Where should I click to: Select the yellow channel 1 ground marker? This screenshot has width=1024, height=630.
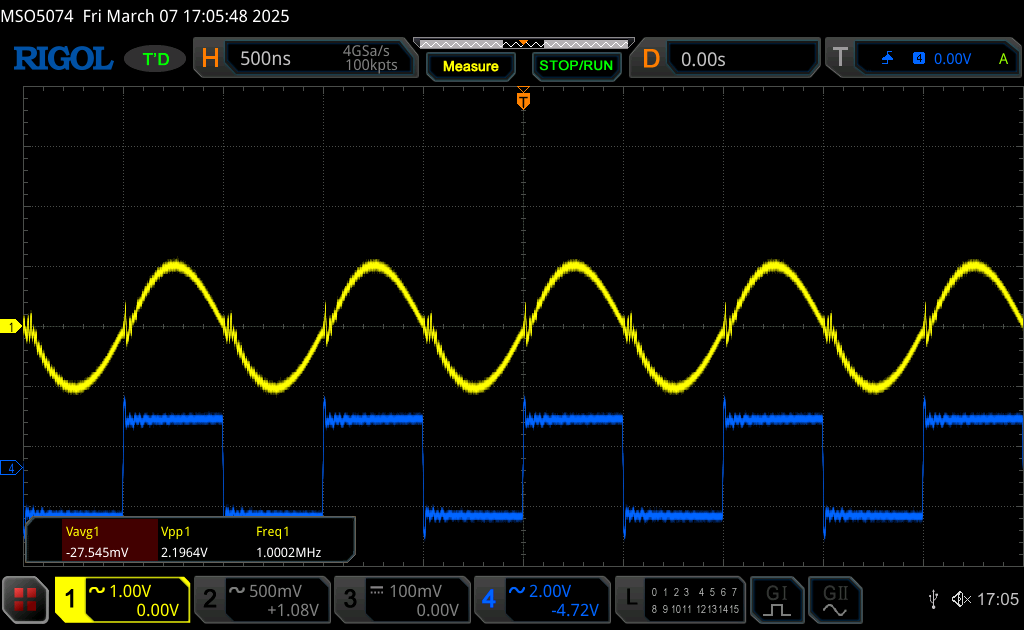point(11,327)
